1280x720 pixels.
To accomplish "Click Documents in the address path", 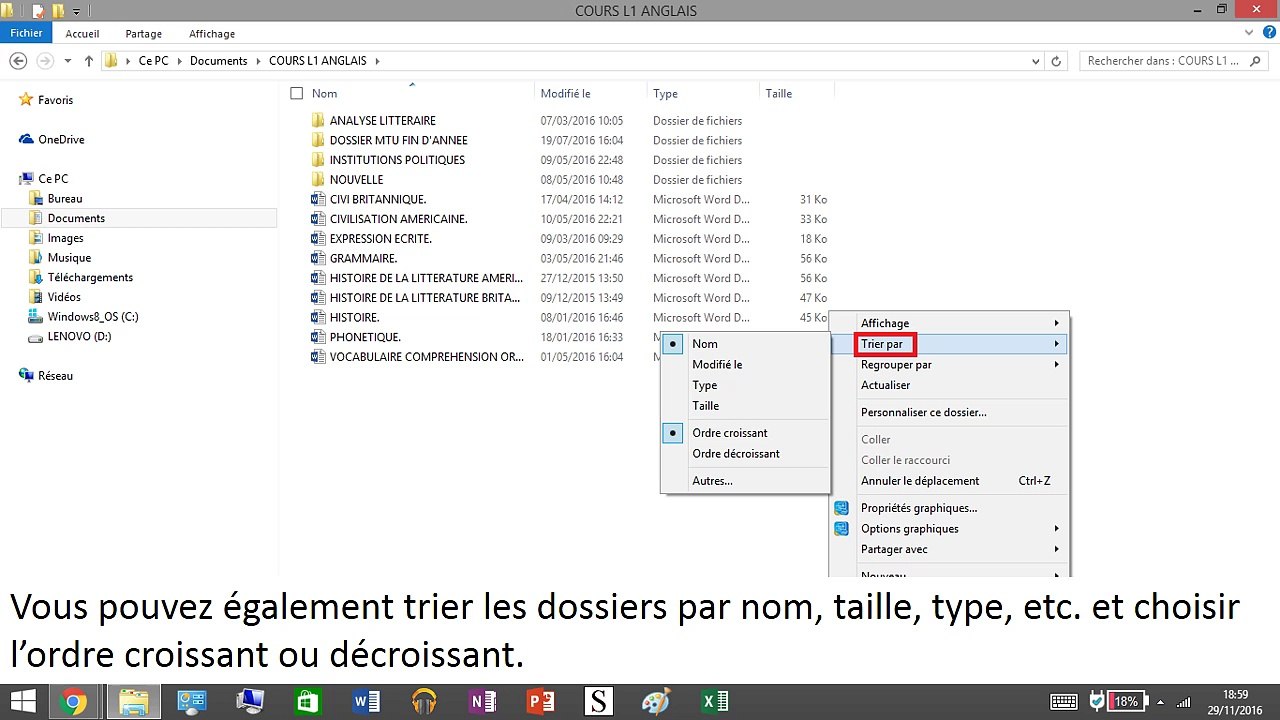I will pos(218,61).
